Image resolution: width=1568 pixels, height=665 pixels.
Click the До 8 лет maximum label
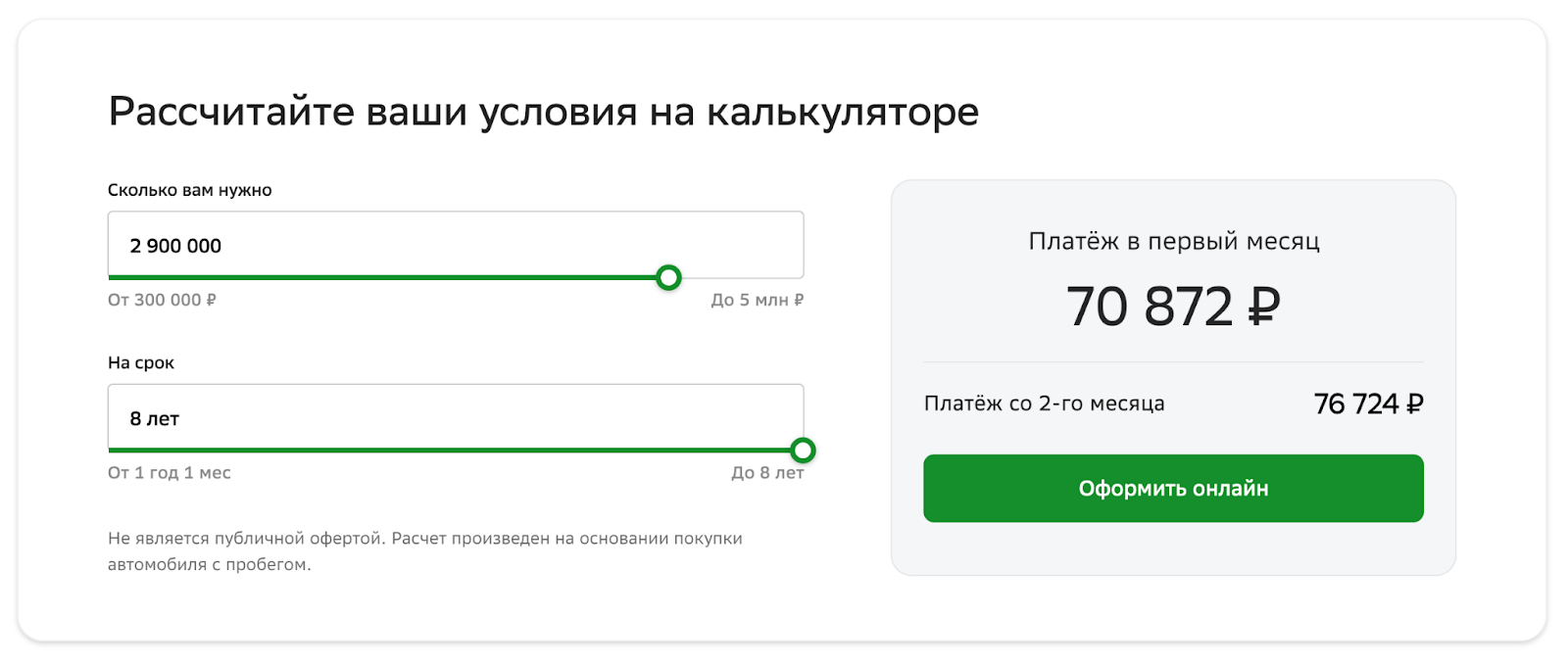[767, 472]
